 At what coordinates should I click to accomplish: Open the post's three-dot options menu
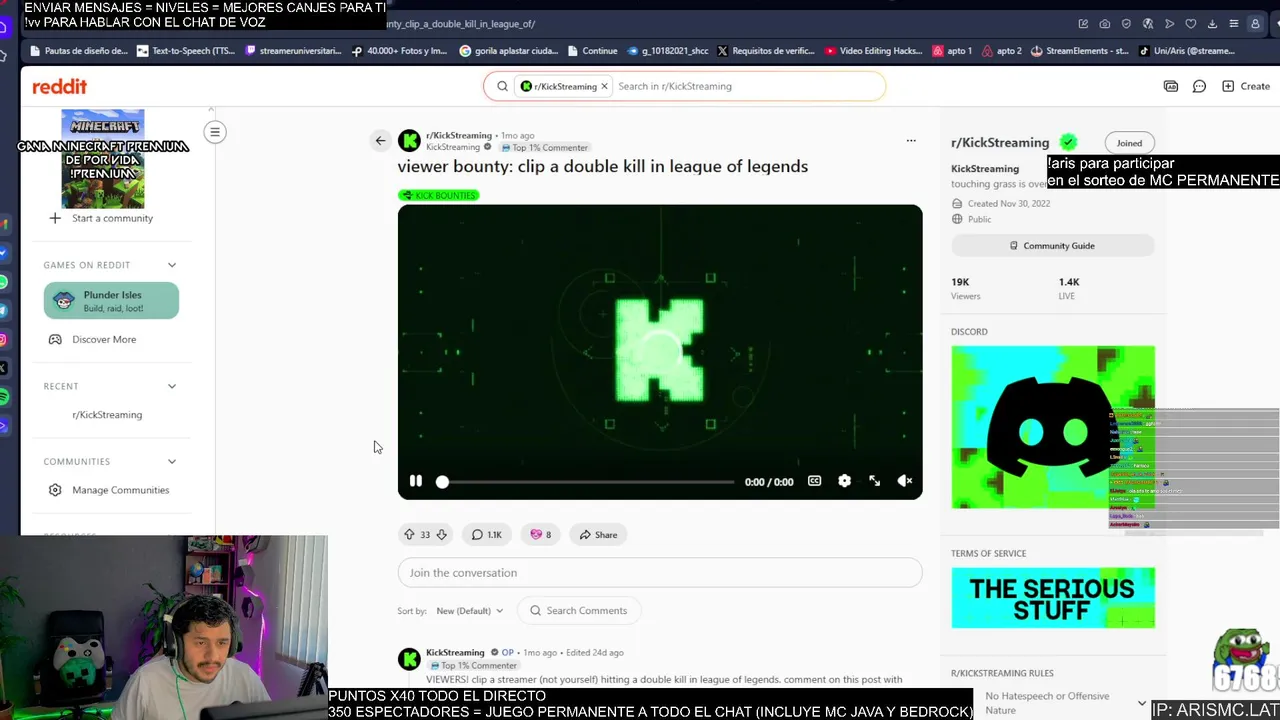[911, 141]
